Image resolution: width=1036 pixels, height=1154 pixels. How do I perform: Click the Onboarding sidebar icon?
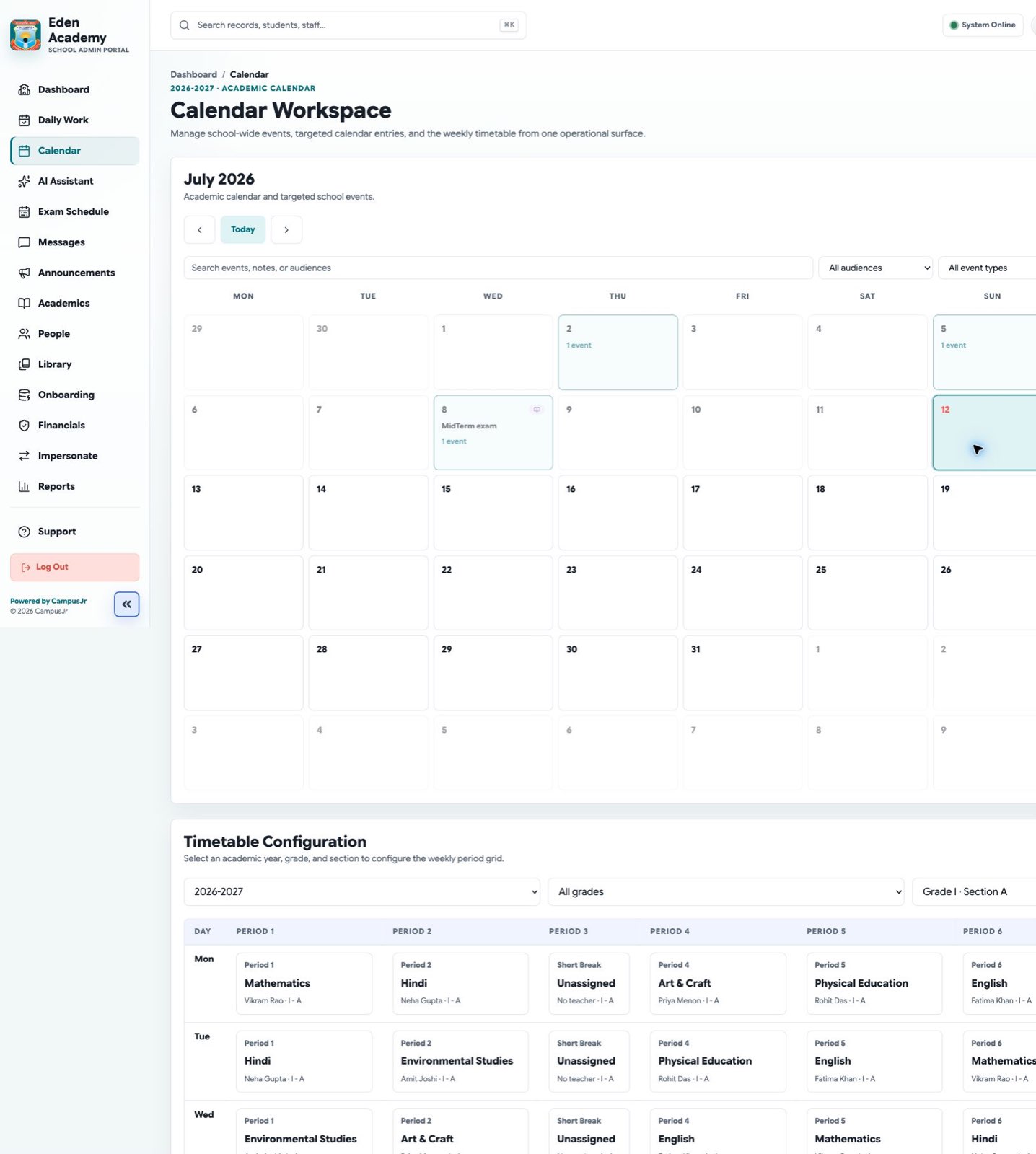click(24, 395)
